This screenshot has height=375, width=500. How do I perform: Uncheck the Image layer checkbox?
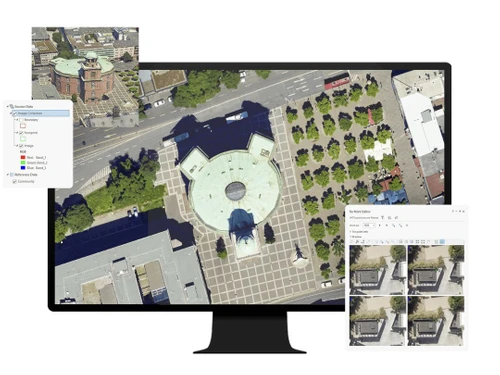(21, 146)
